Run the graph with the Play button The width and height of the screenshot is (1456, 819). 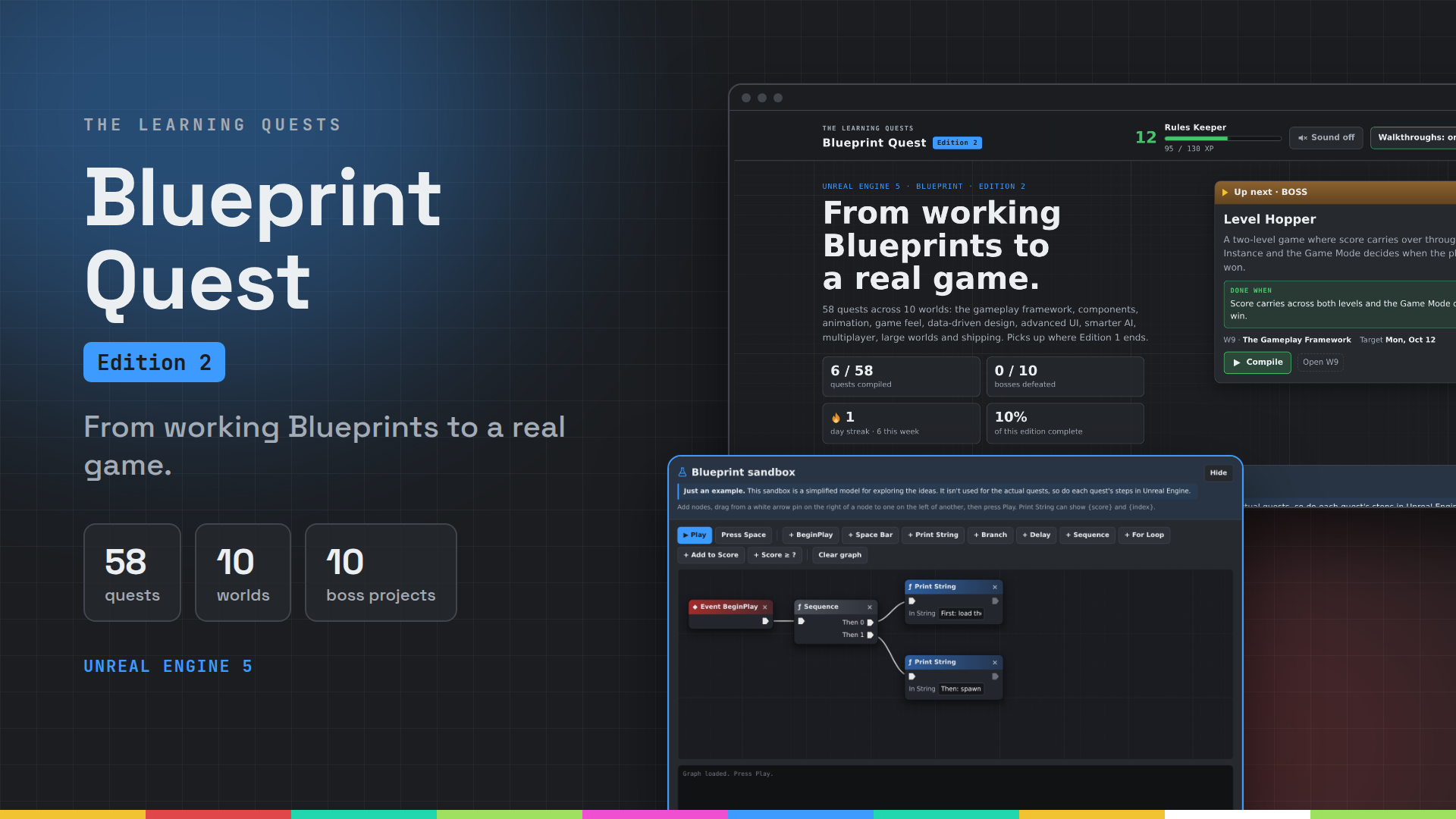pos(695,535)
